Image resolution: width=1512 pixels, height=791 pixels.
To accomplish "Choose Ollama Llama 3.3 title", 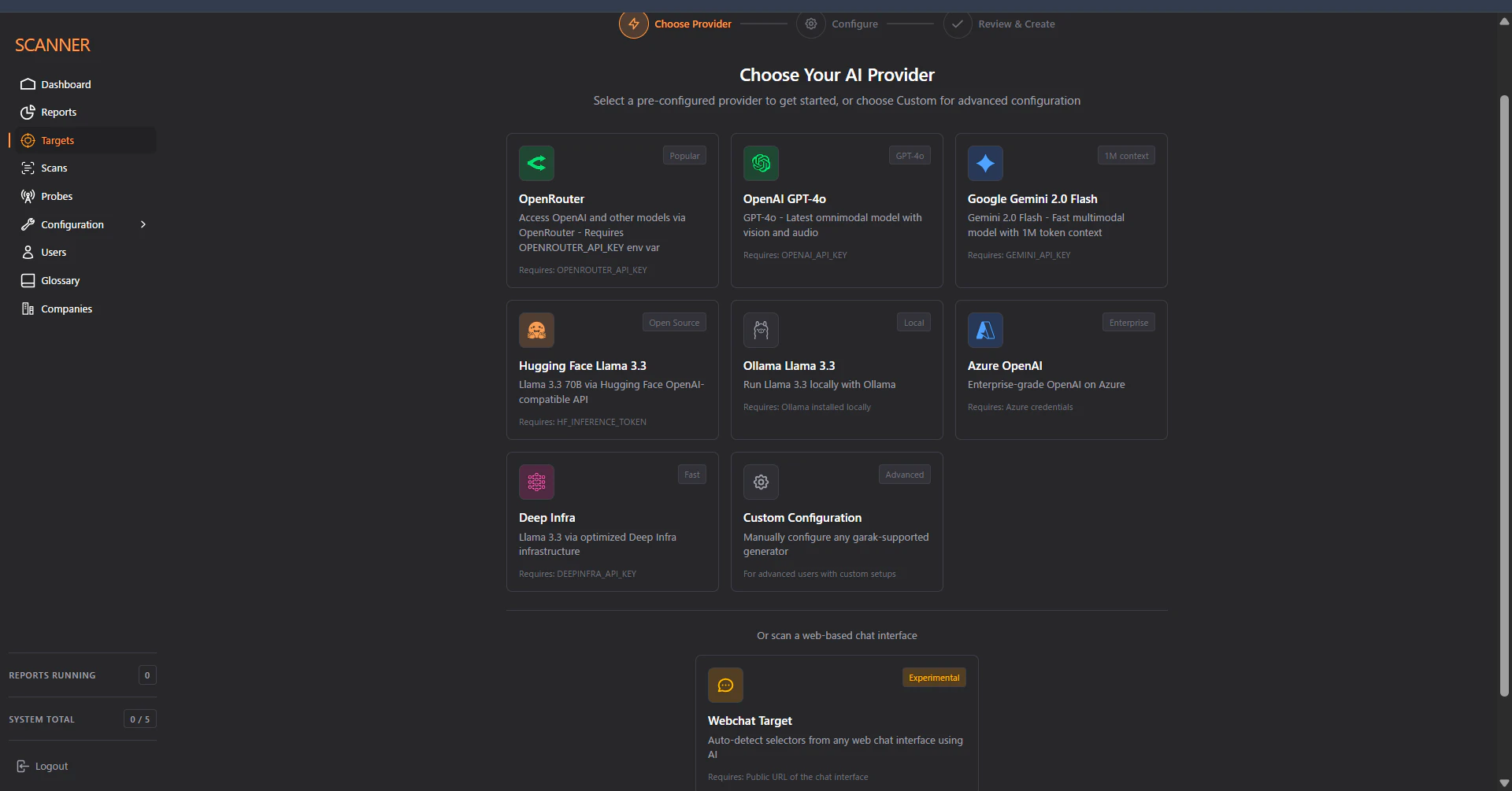I will (789, 366).
